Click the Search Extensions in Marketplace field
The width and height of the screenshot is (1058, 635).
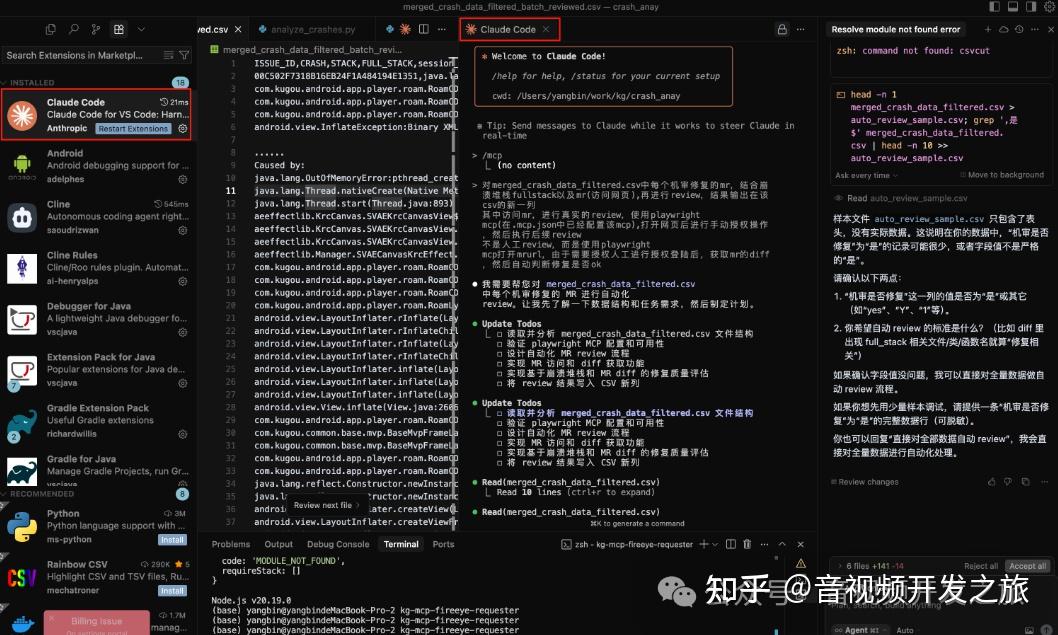point(75,55)
